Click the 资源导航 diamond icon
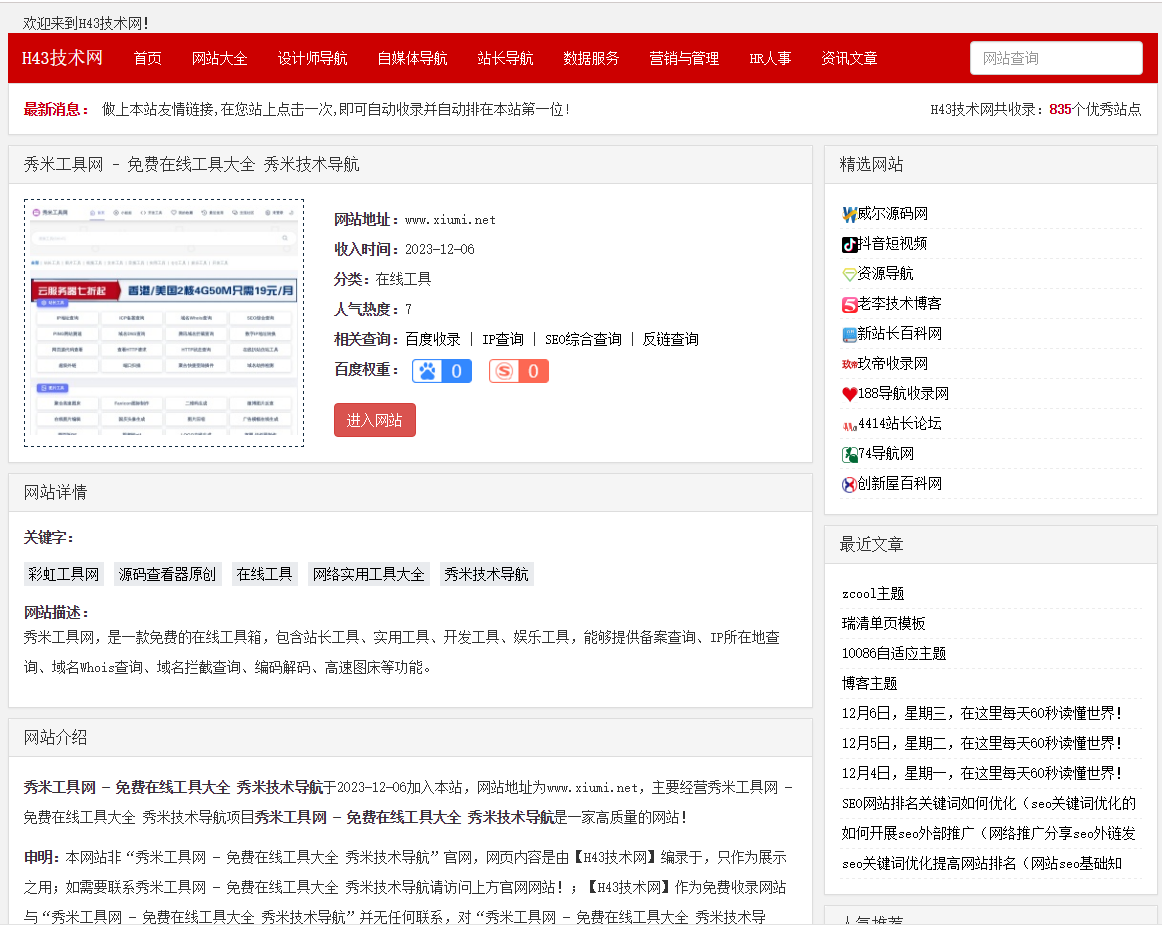Image resolution: width=1162 pixels, height=929 pixels. [x=850, y=274]
